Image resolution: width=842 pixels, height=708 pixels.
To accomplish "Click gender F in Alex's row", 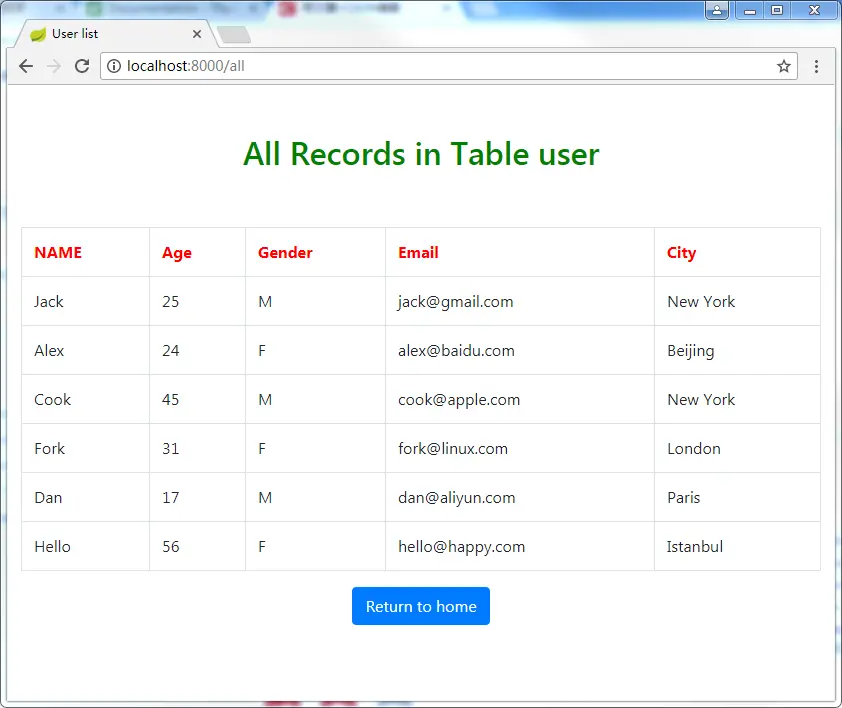I will pos(262,350).
